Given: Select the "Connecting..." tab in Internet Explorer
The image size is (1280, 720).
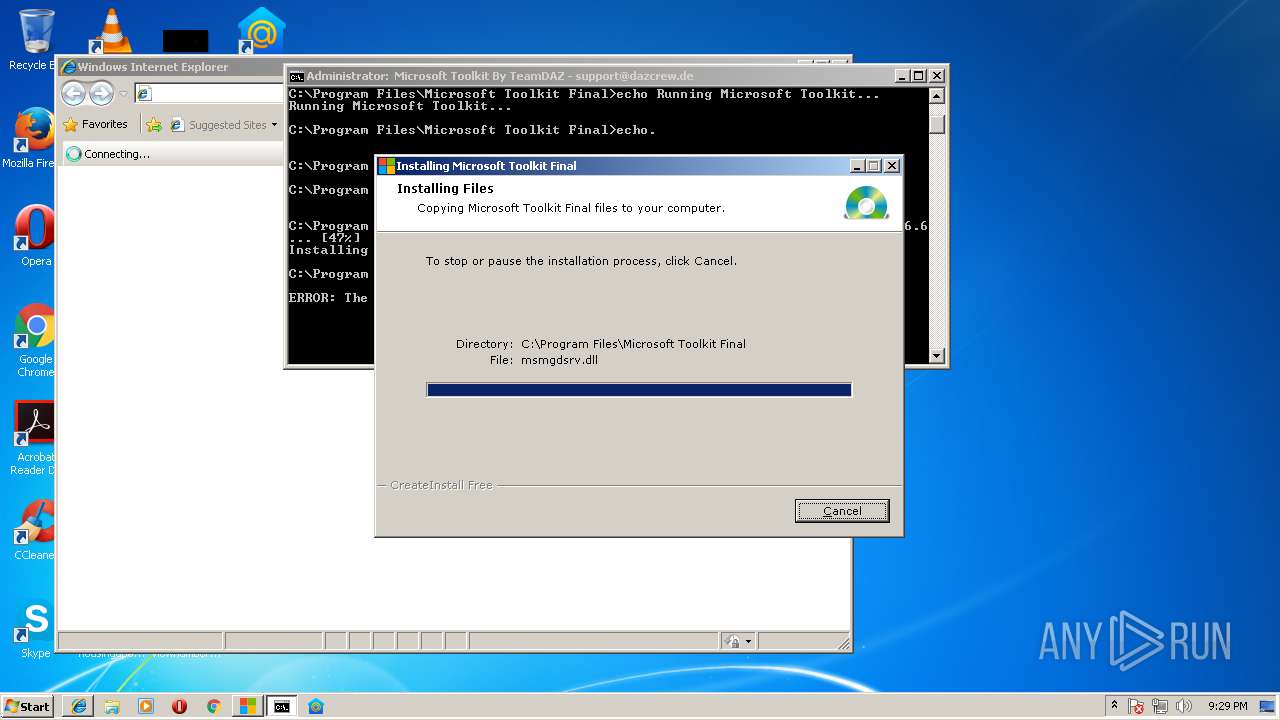Looking at the screenshot, I should point(172,154).
